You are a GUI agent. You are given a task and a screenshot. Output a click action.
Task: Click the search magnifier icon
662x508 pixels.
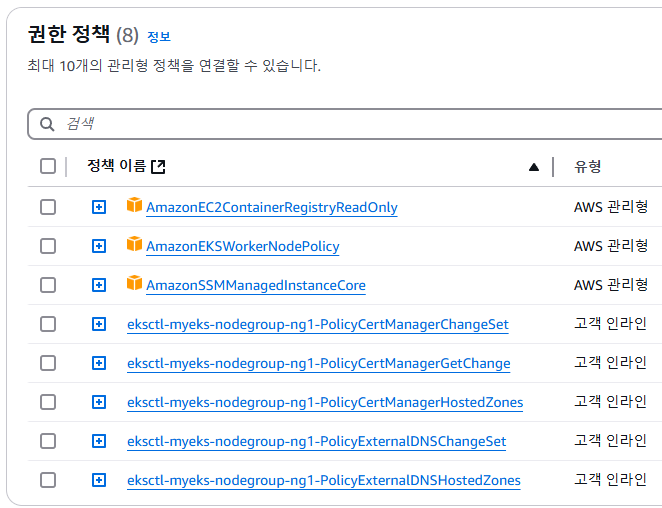click(47, 124)
